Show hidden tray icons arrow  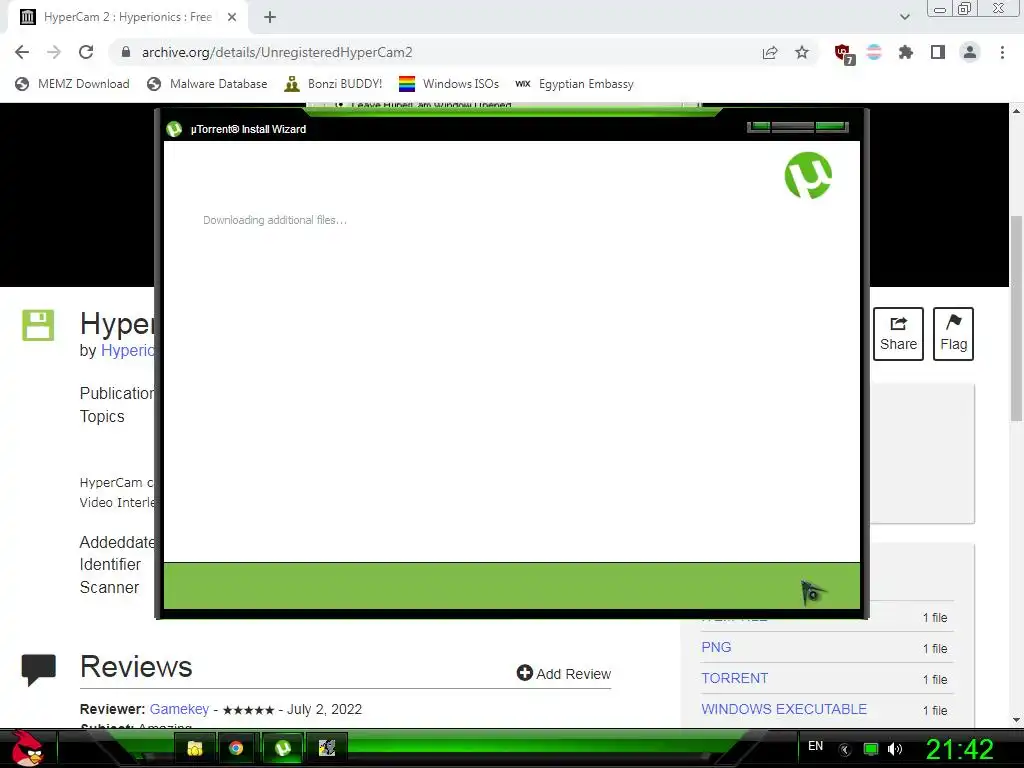pos(845,750)
